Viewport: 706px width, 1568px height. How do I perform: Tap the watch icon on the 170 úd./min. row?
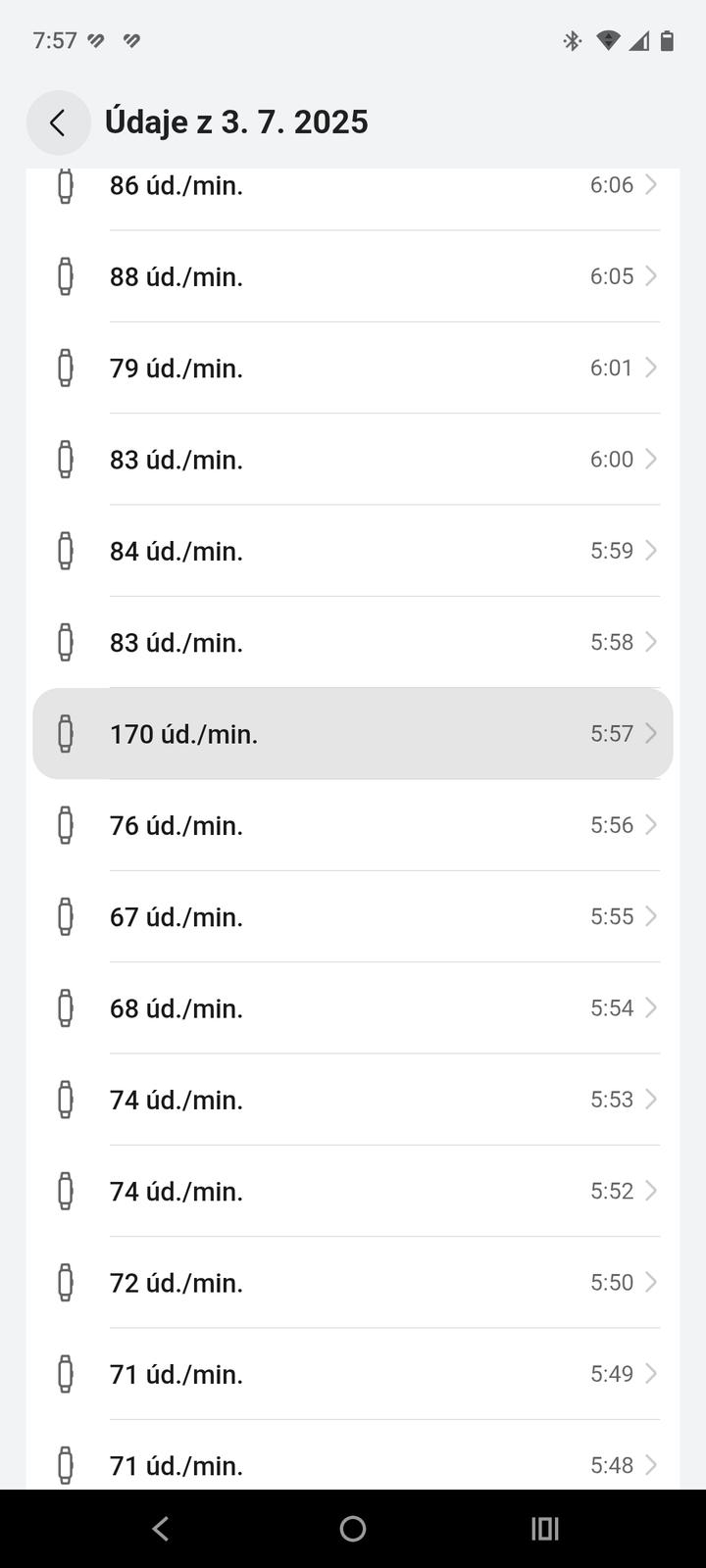66,734
